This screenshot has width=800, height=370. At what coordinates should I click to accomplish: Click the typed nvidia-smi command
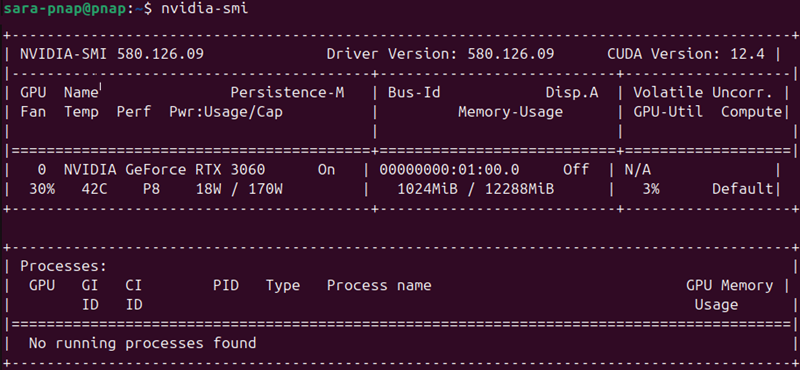[205, 9]
